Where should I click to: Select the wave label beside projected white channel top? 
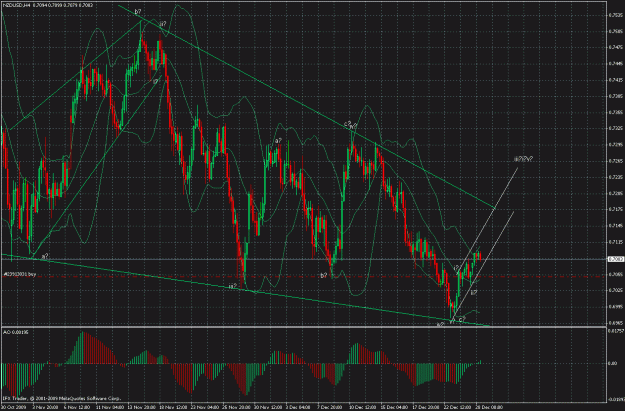click(x=524, y=159)
